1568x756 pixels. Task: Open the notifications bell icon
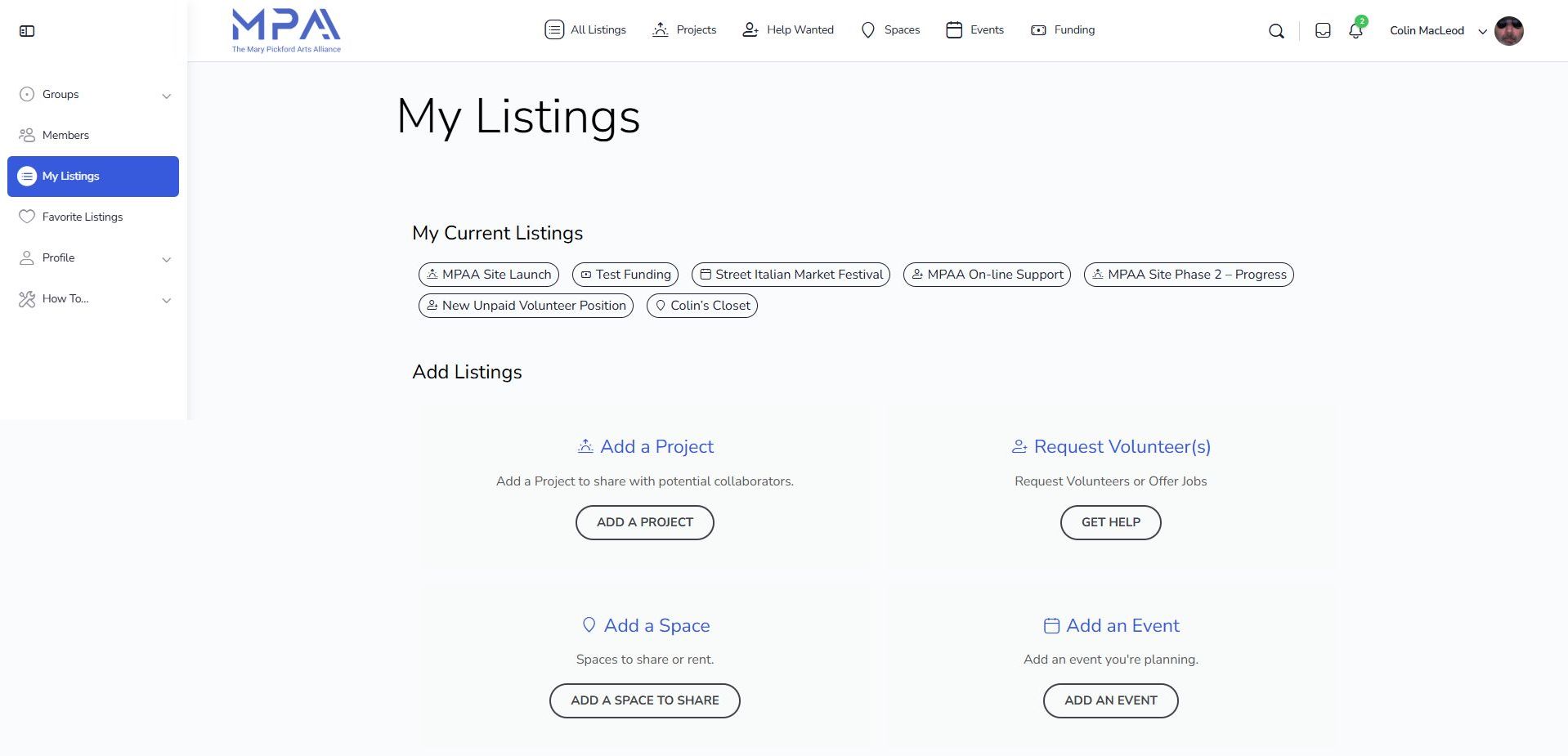click(x=1355, y=31)
